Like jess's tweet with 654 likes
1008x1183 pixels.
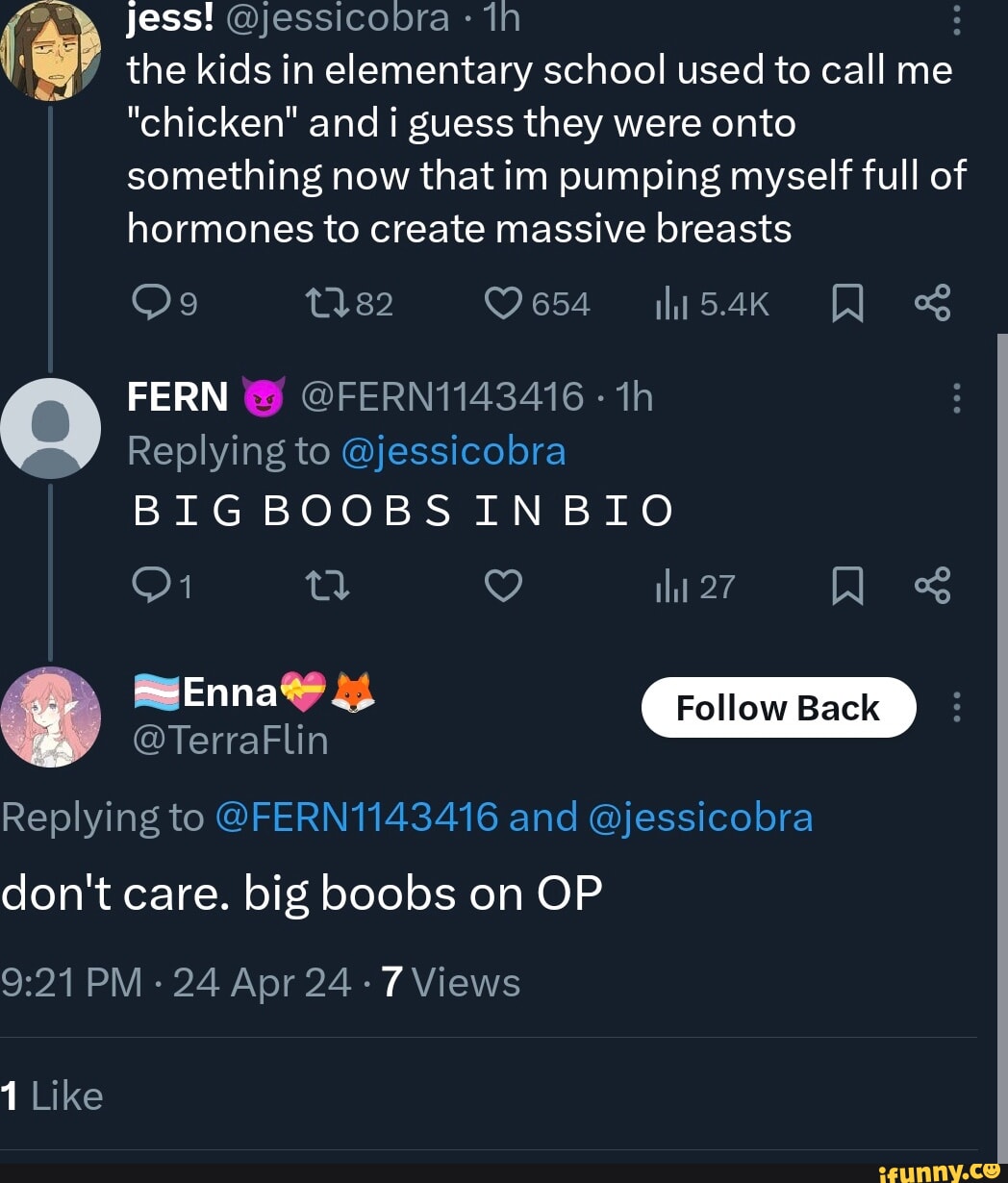(503, 304)
